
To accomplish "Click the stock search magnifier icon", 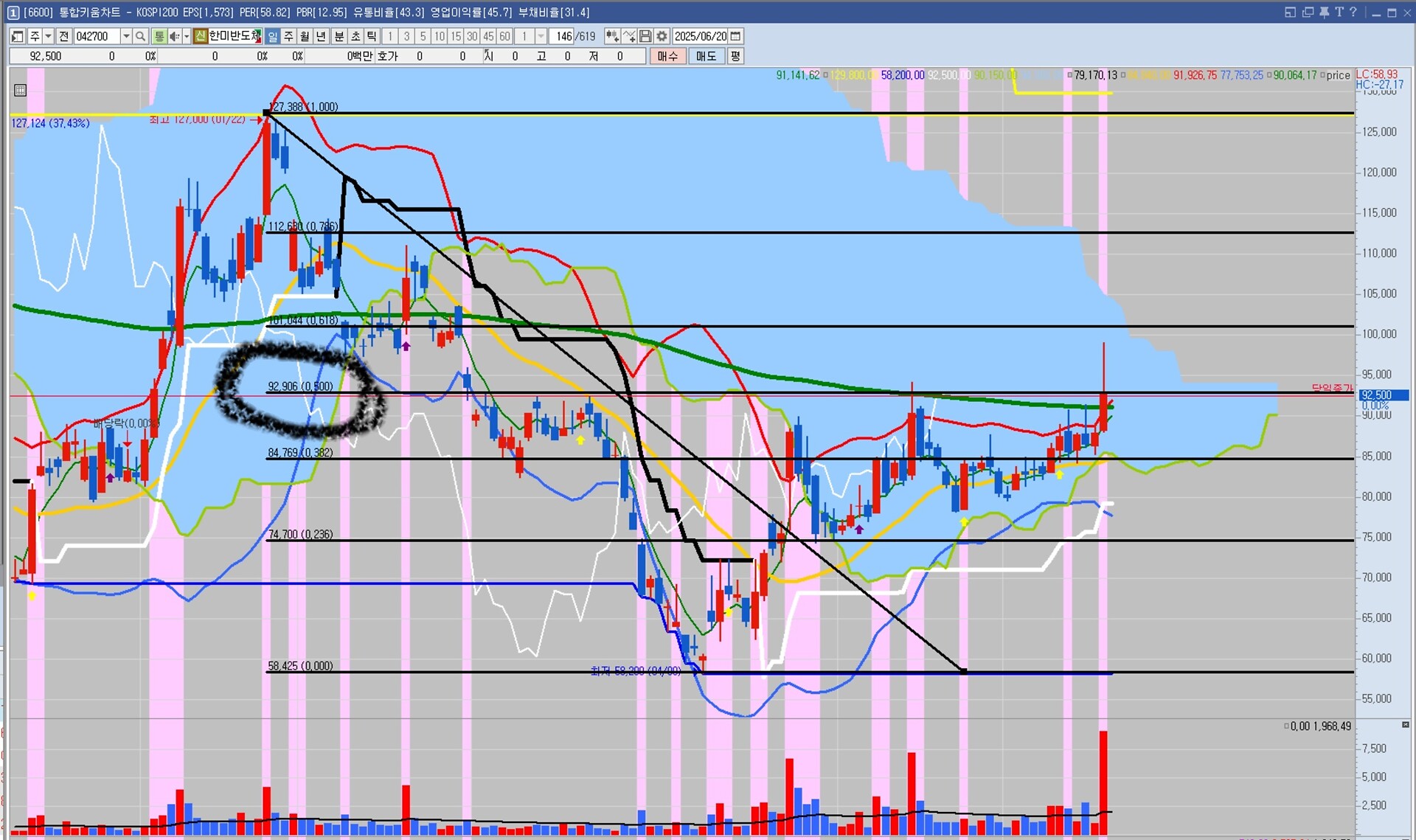I will 140,36.
